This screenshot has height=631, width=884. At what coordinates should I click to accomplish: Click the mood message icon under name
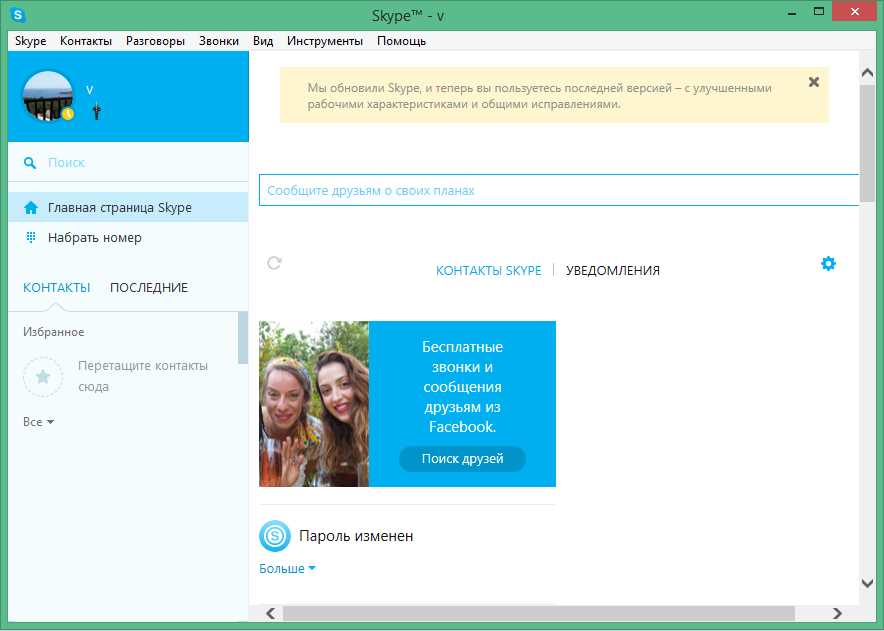pos(96,111)
